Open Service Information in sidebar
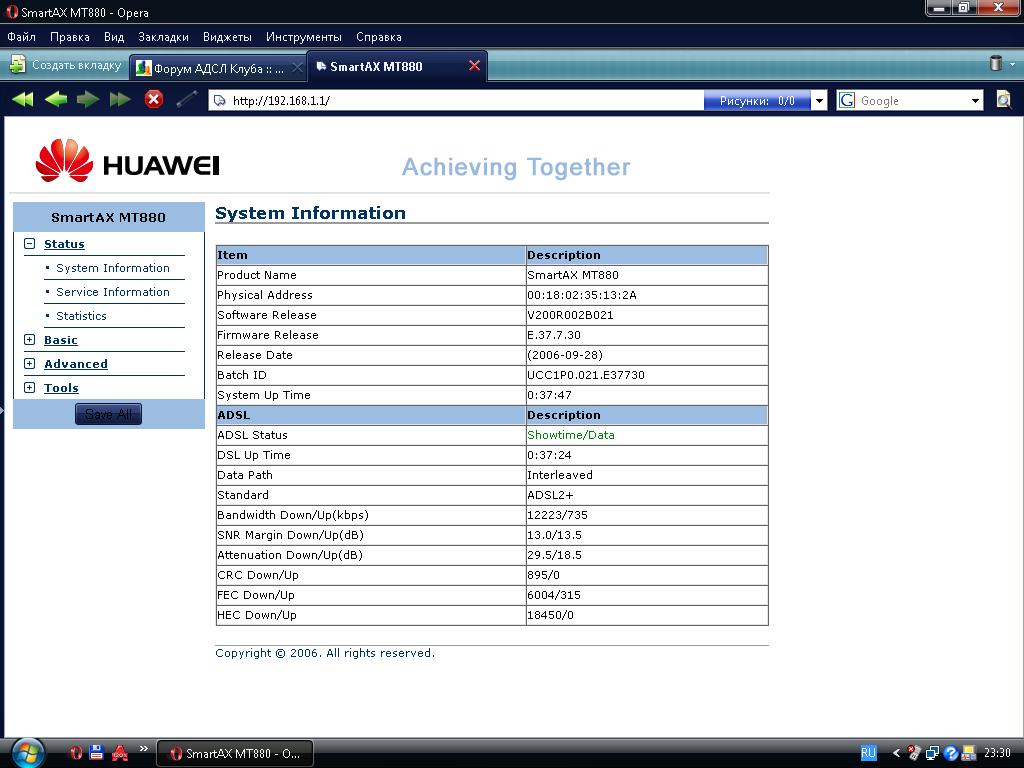 click(x=112, y=292)
